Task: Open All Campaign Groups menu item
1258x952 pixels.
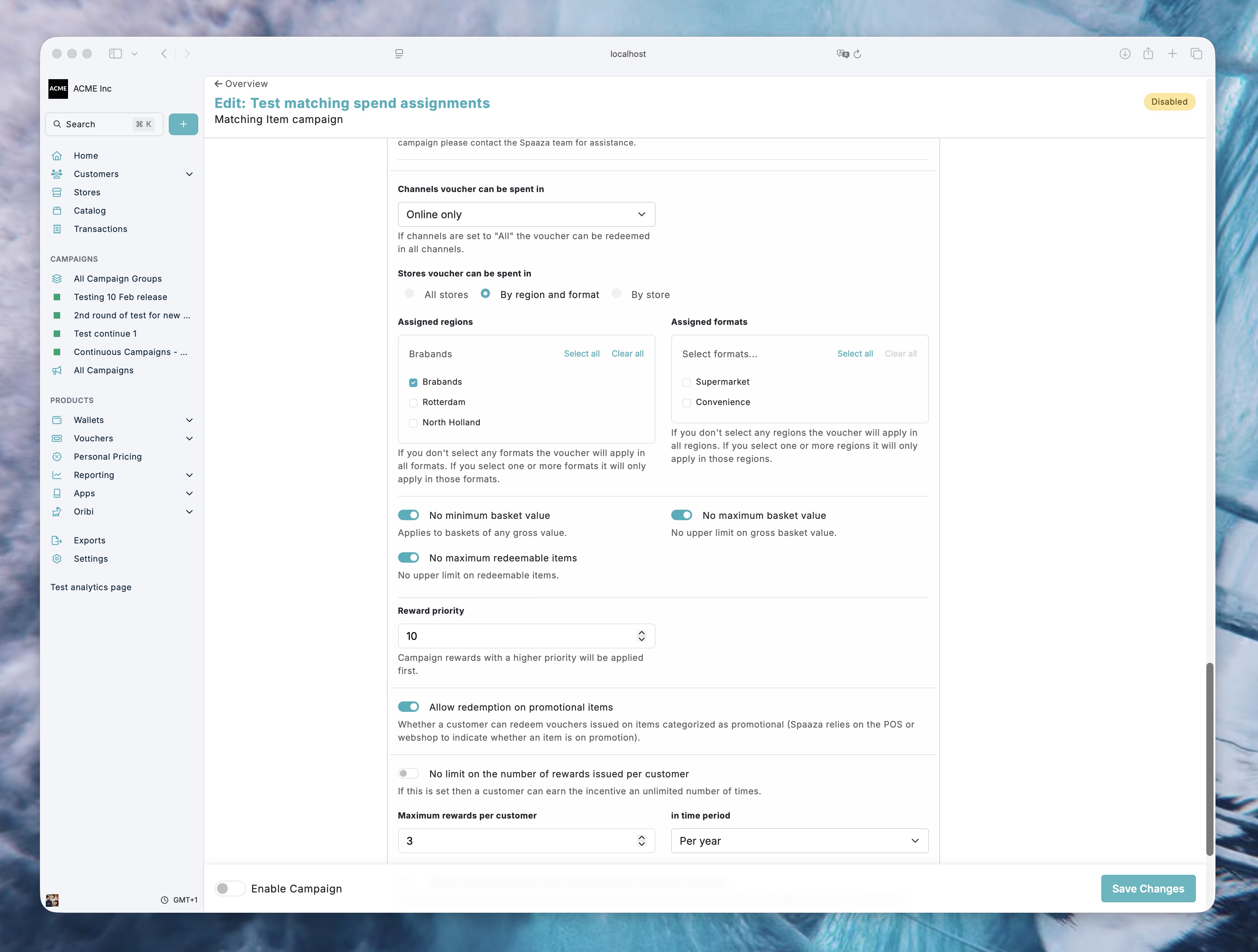Action: [118, 279]
